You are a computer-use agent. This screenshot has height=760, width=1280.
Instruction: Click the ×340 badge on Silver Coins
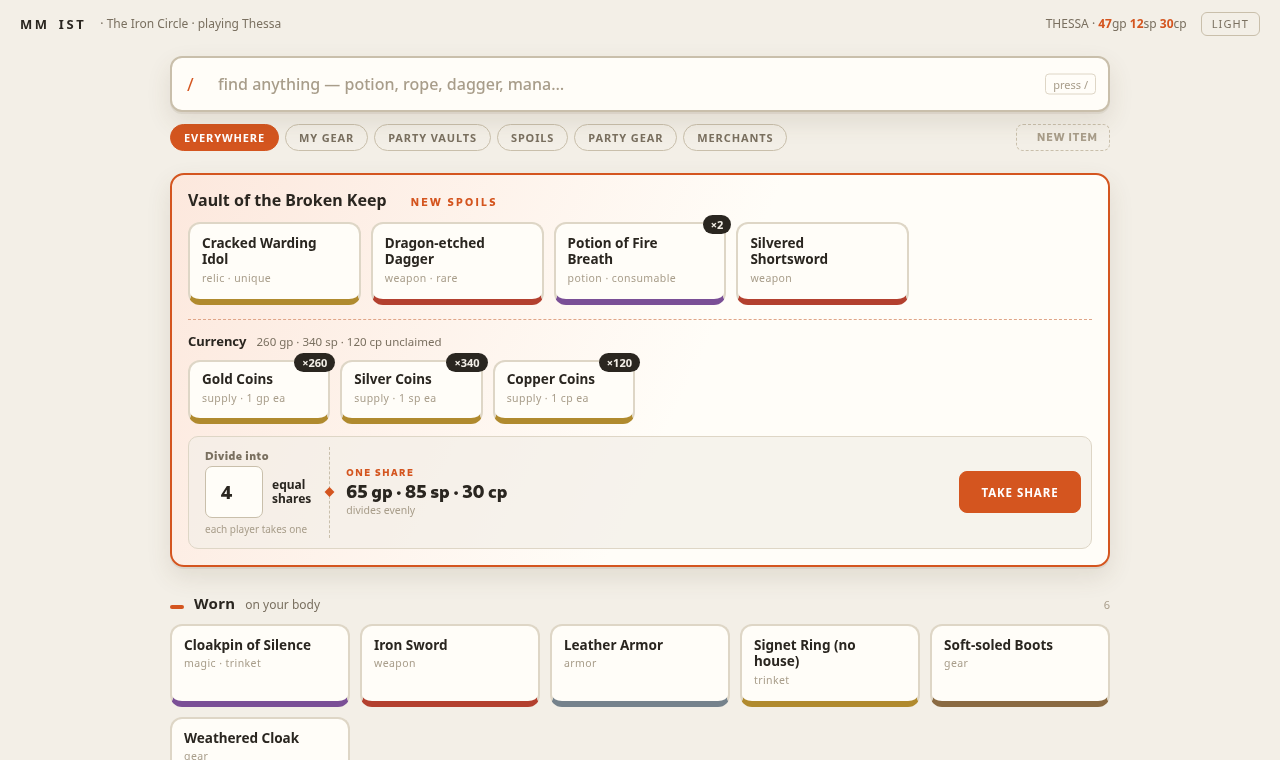point(467,363)
